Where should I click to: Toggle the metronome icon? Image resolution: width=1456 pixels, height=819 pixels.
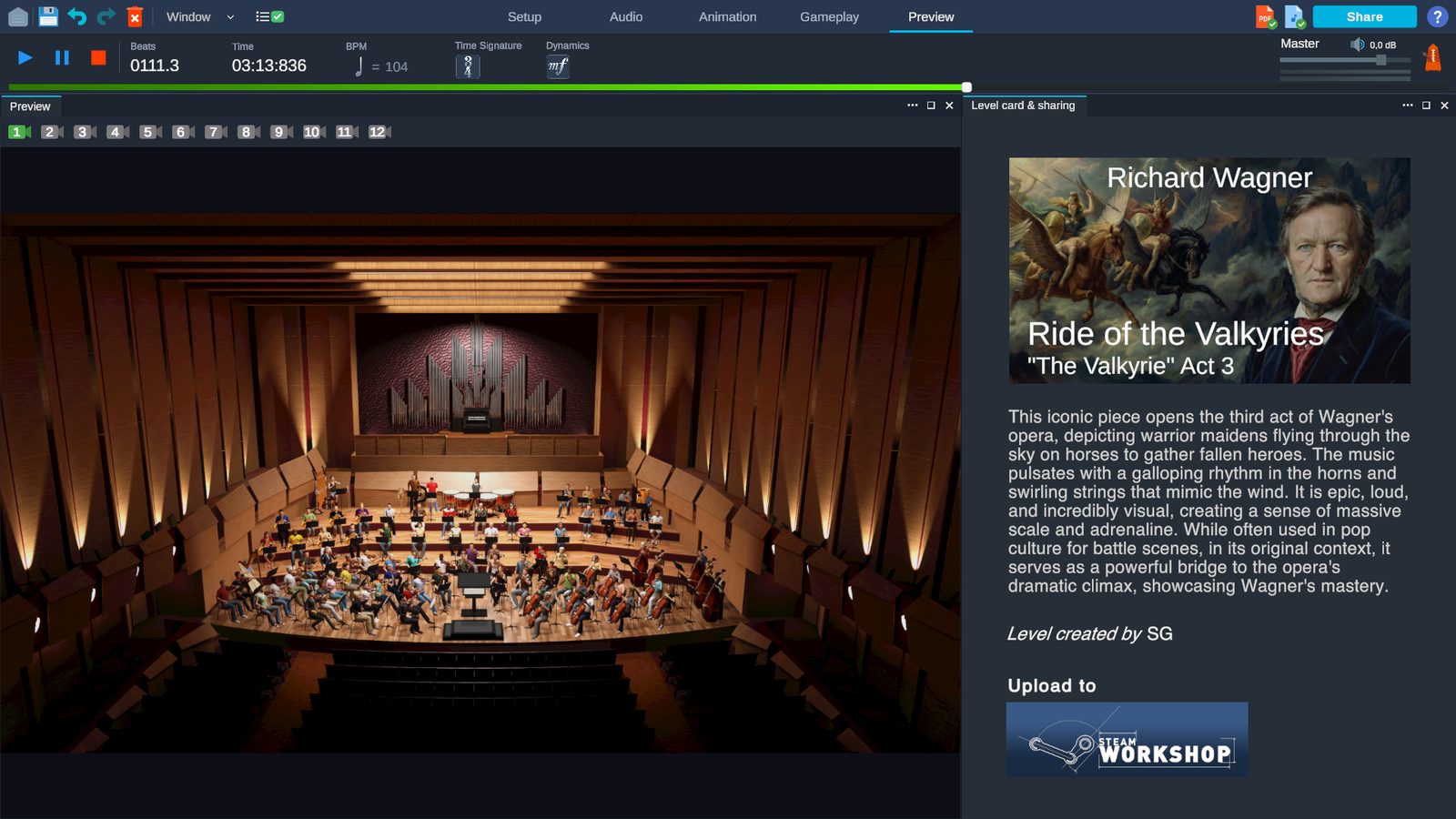coord(1432,57)
